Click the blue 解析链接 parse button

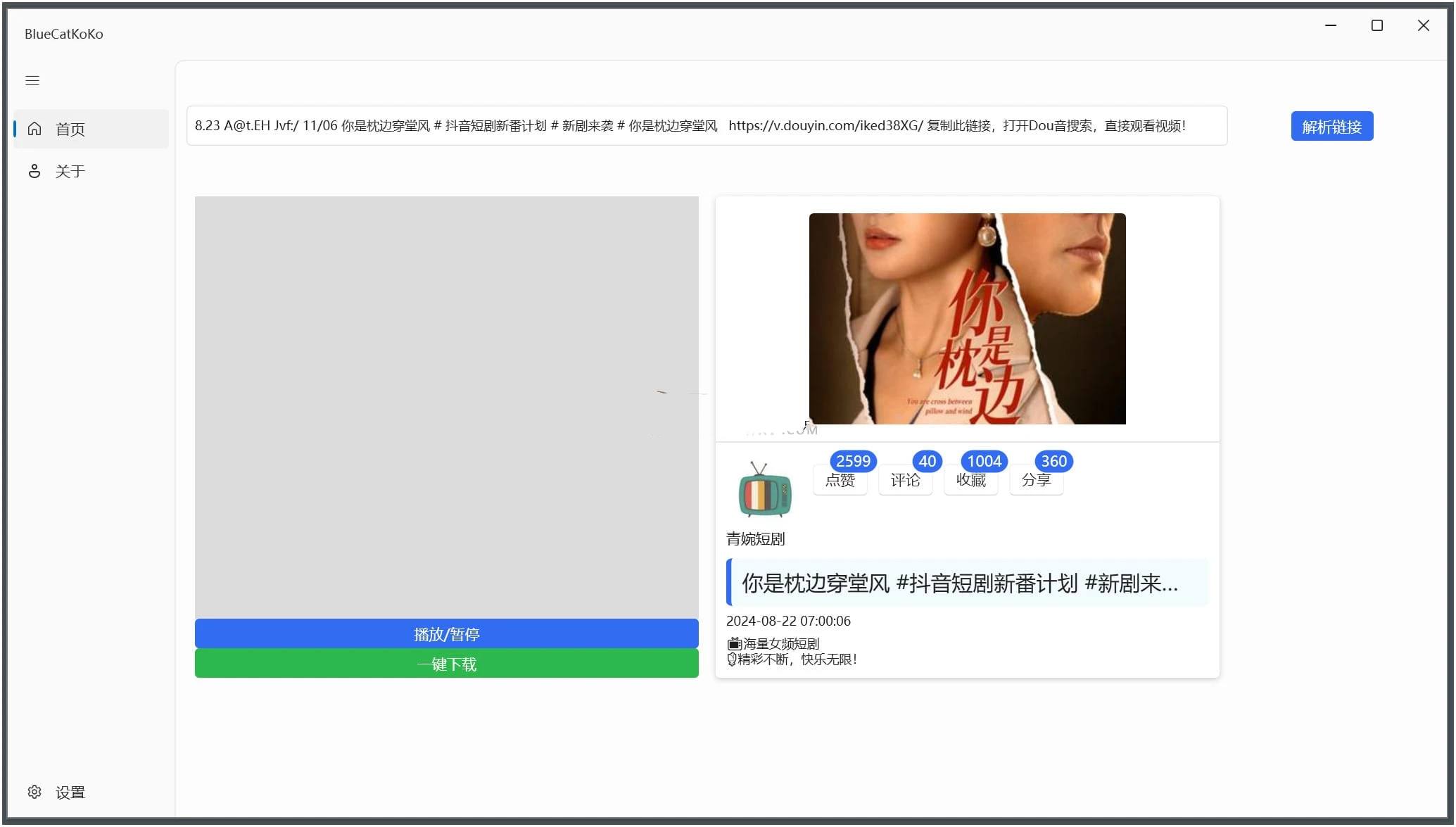1331,126
